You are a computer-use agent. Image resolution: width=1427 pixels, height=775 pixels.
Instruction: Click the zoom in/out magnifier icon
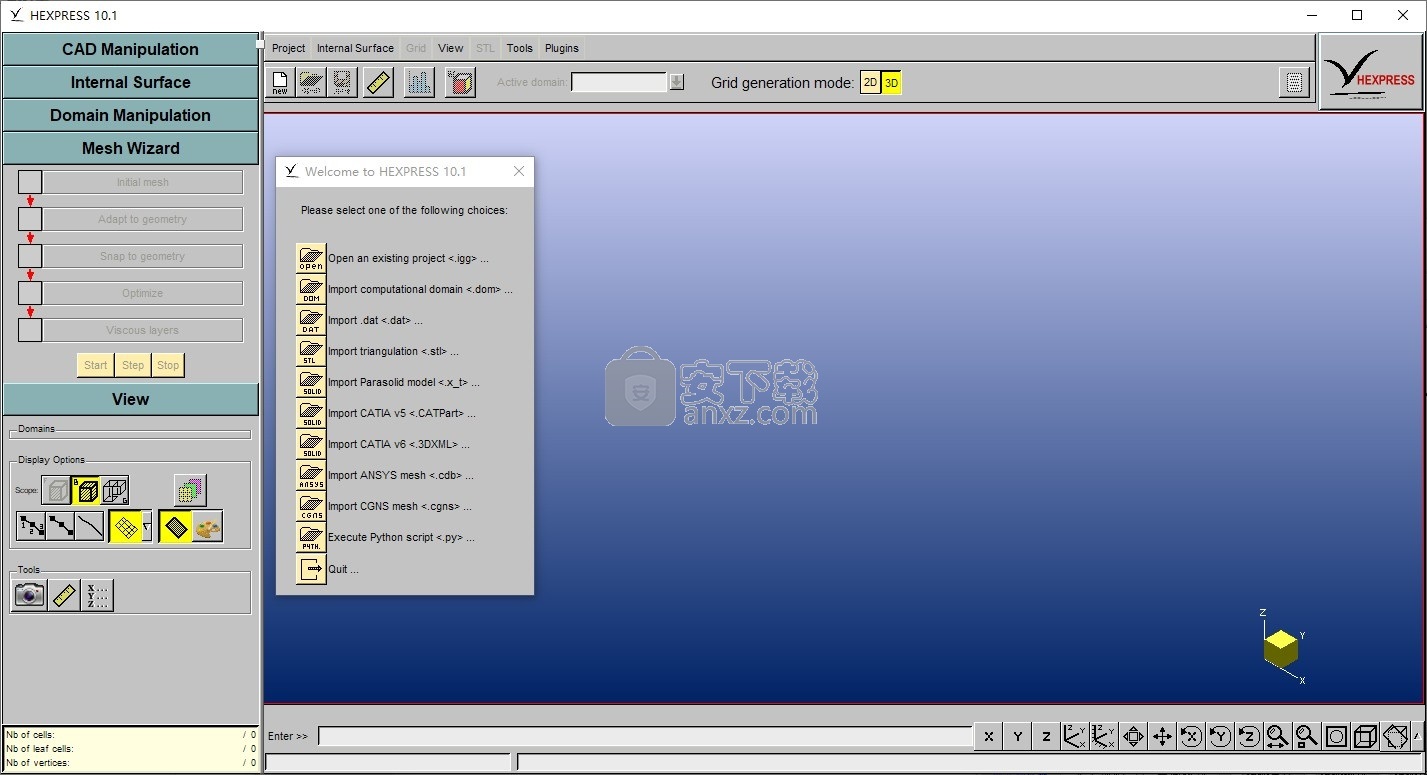click(x=1278, y=737)
